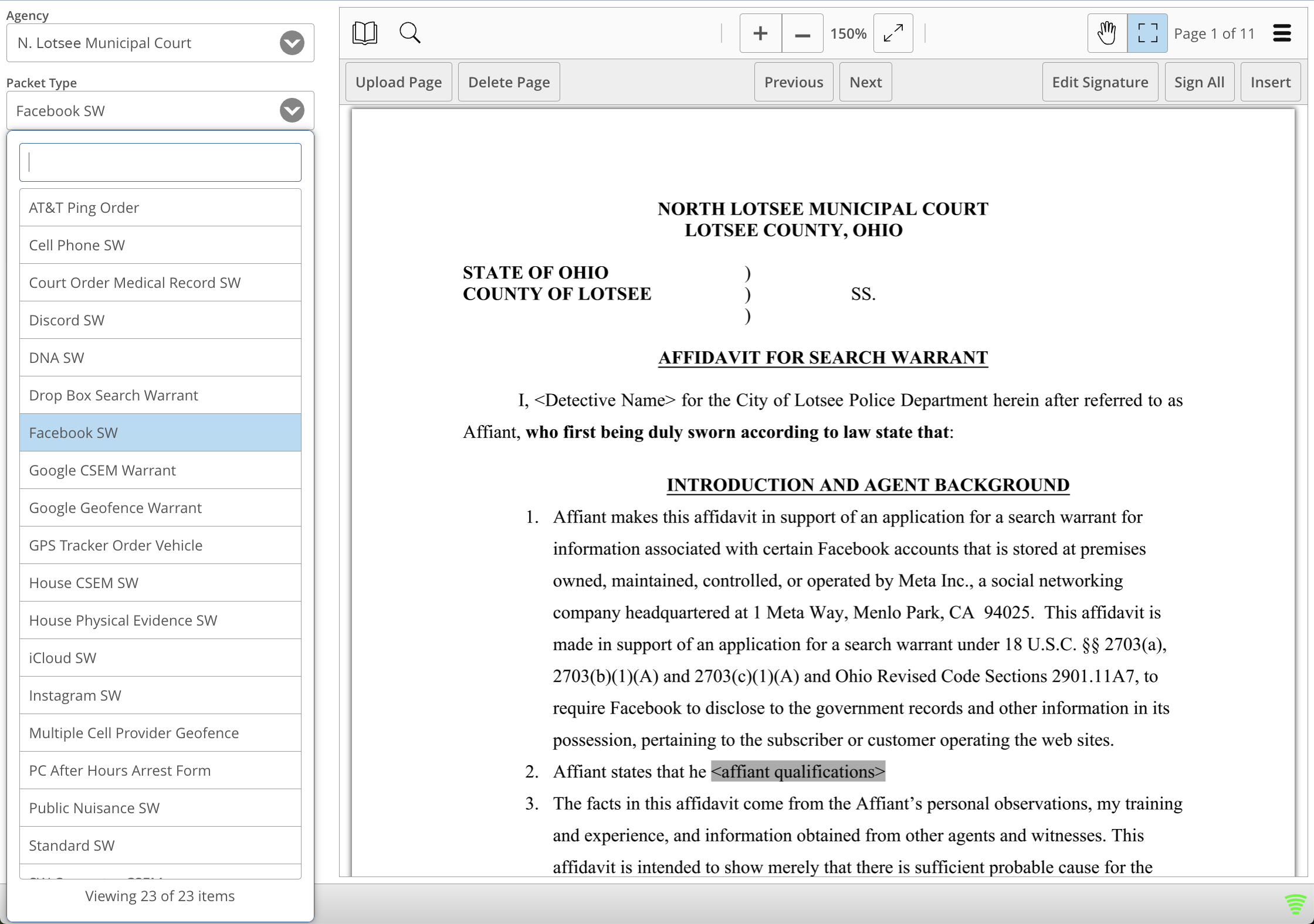
Task: Toggle the selection marquee tool
Action: [1147, 33]
